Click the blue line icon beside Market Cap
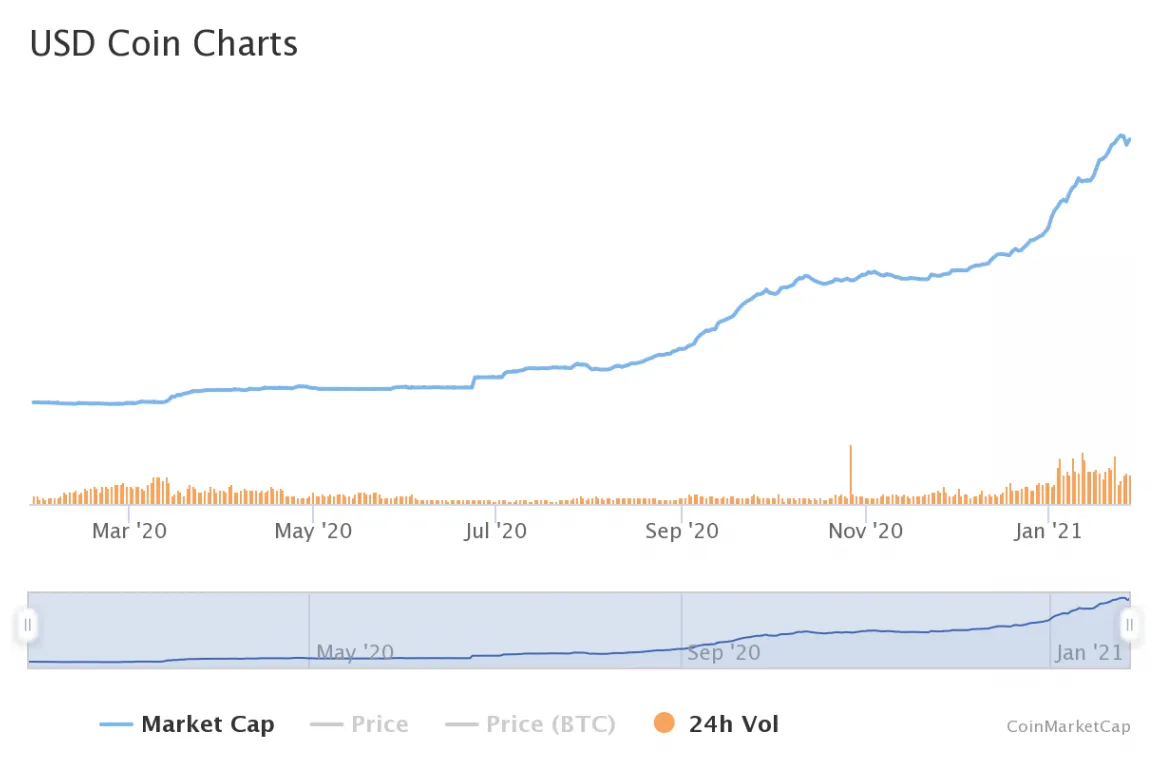1160x780 pixels. point(117,723)
